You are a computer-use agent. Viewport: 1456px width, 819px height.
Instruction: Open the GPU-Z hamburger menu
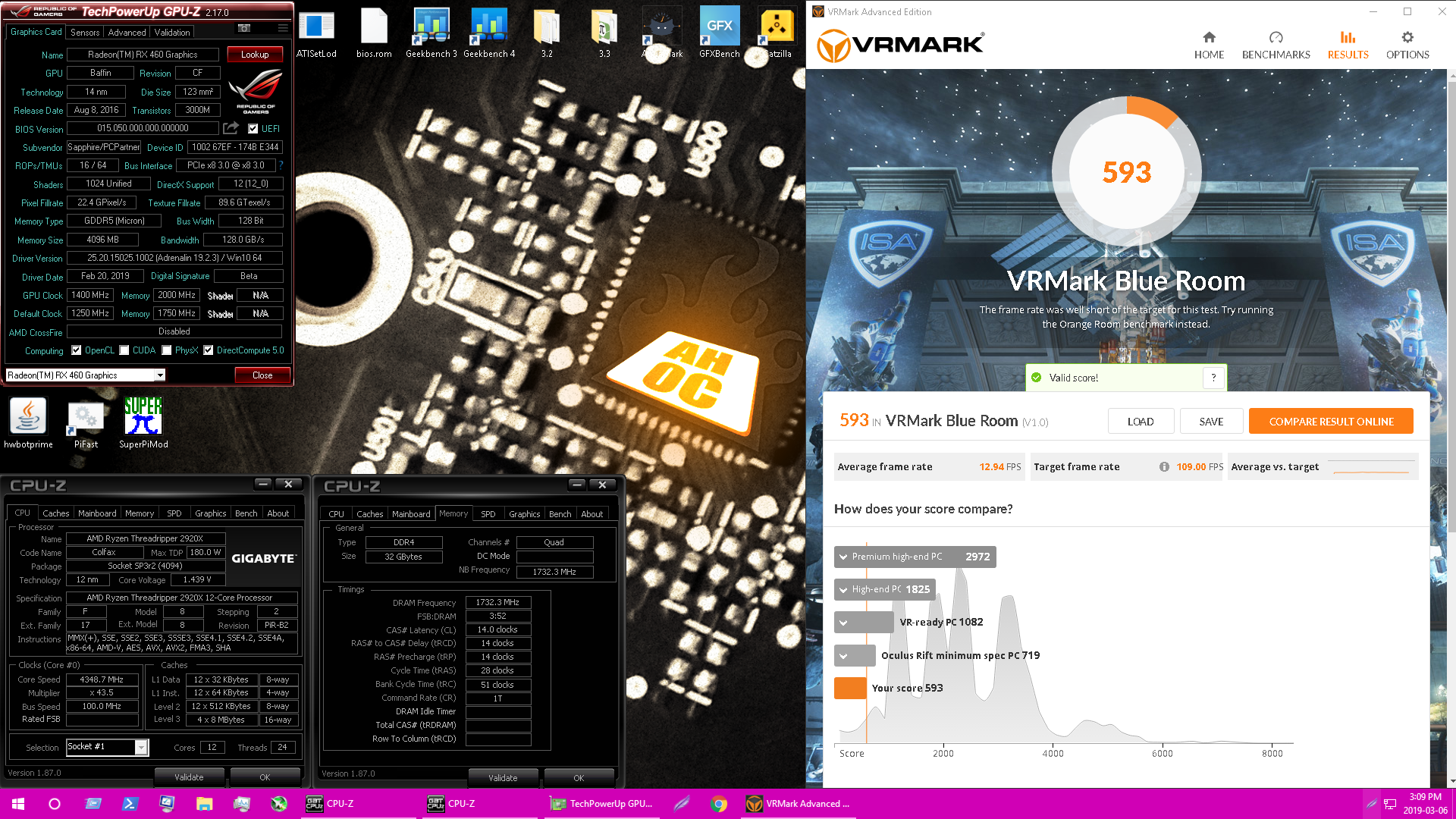pyautogui.click(x=283, y=28)
